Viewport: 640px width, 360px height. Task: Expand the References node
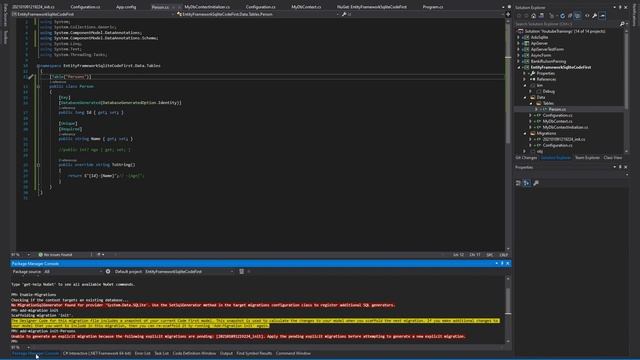pos(524,79)
